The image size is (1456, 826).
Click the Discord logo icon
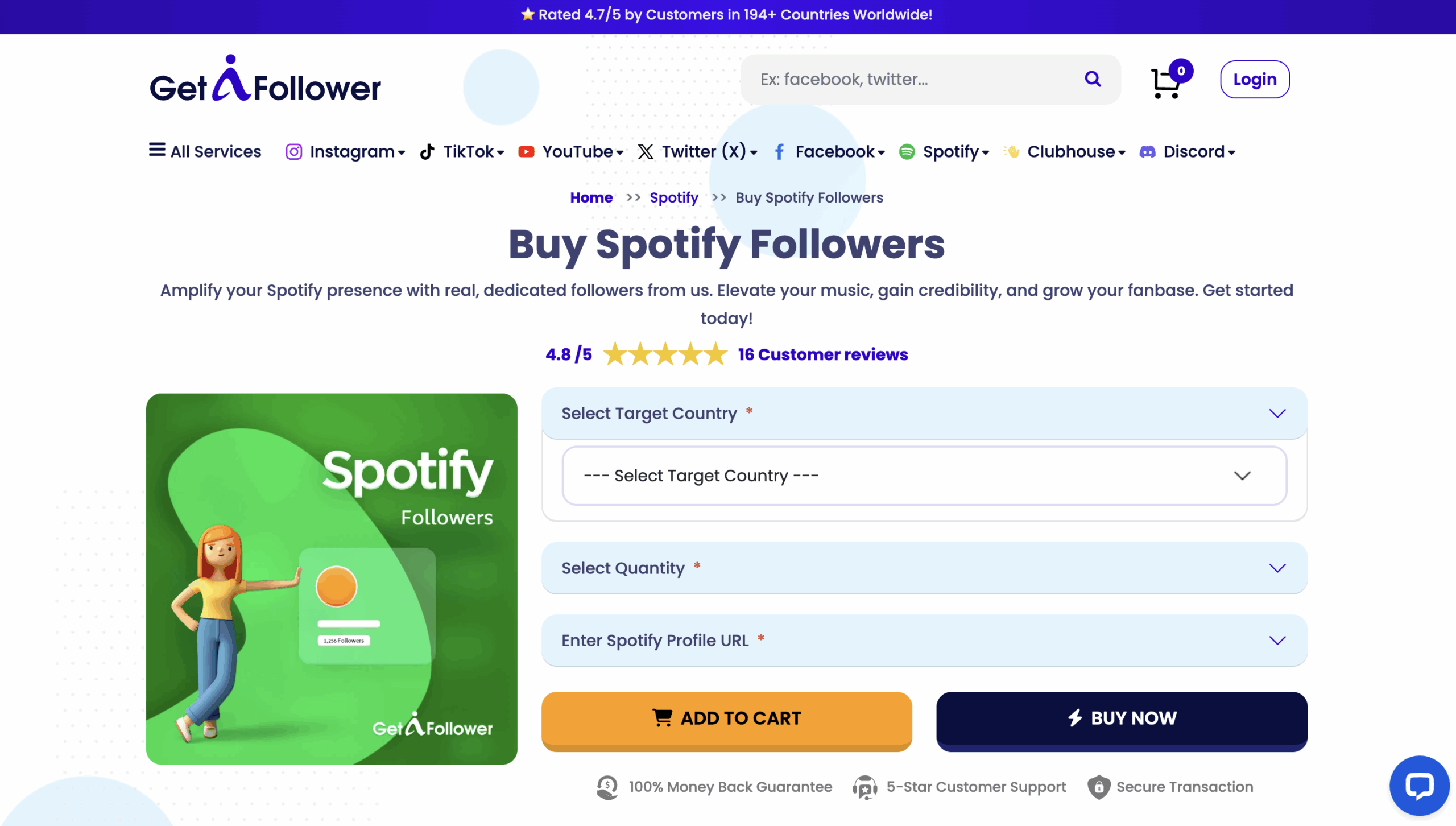(x=1147, y=152)
